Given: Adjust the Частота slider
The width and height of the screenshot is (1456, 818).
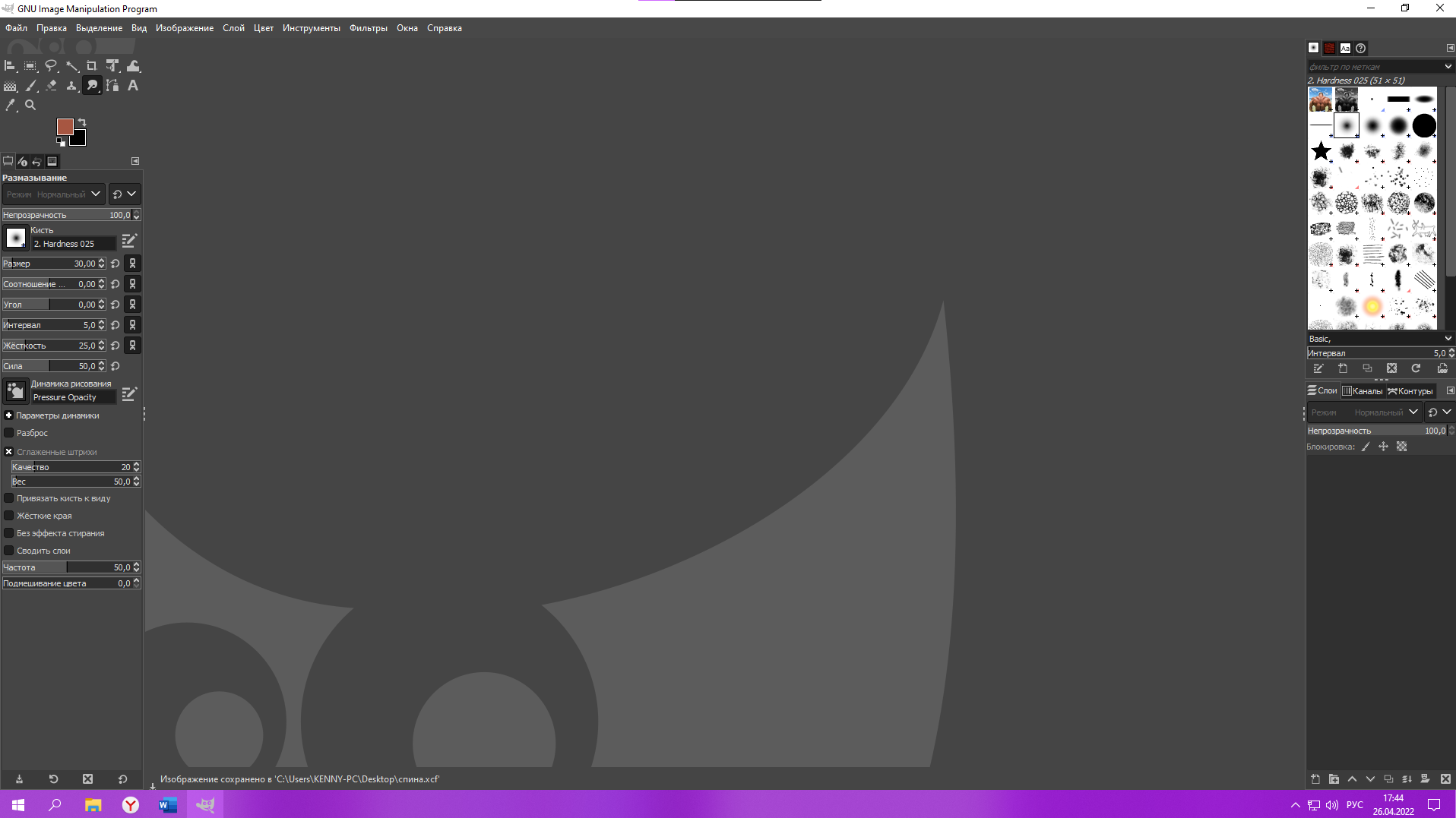Looking at the screenshot, I should (71, 567).
